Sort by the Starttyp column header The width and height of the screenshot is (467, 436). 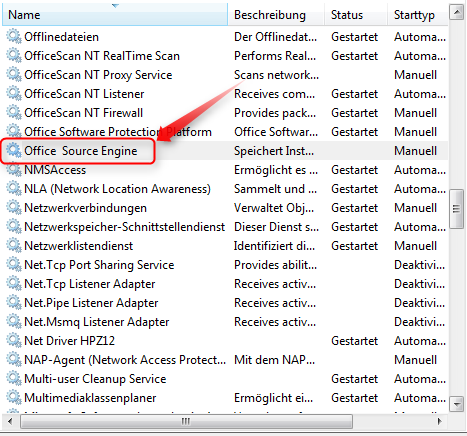(x=418, y=15)
